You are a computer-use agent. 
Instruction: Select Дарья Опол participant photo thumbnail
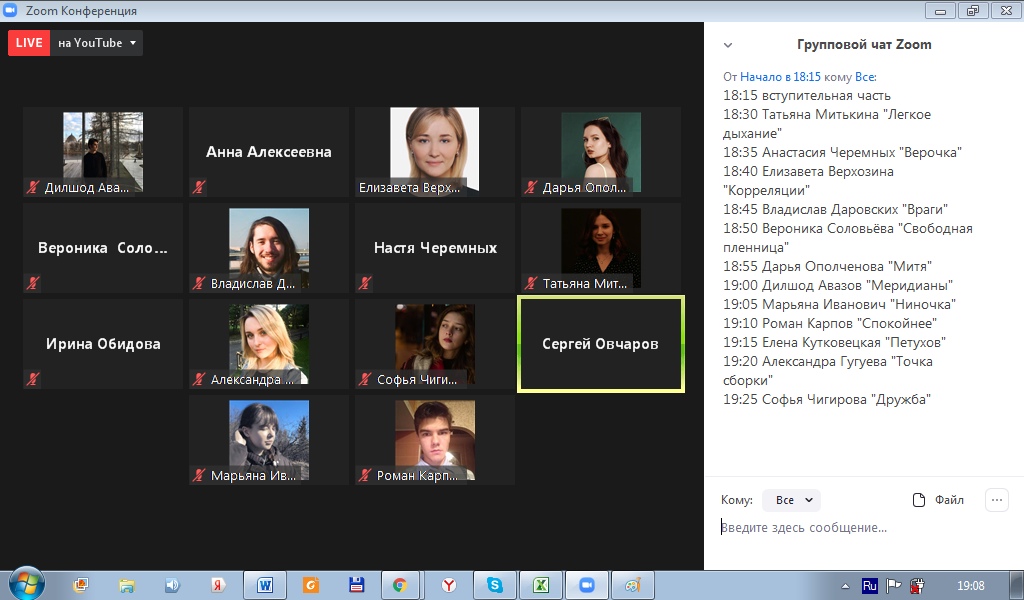[x=601, y=152]
